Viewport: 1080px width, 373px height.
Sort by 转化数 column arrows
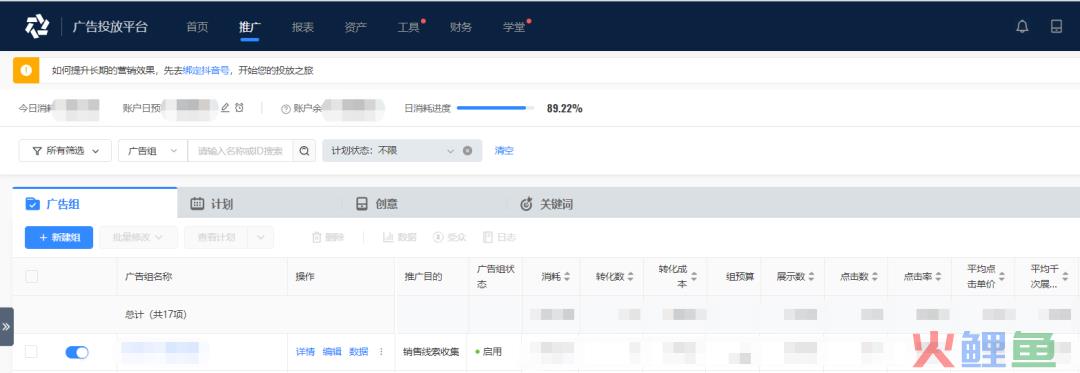(x=630, y=277)
